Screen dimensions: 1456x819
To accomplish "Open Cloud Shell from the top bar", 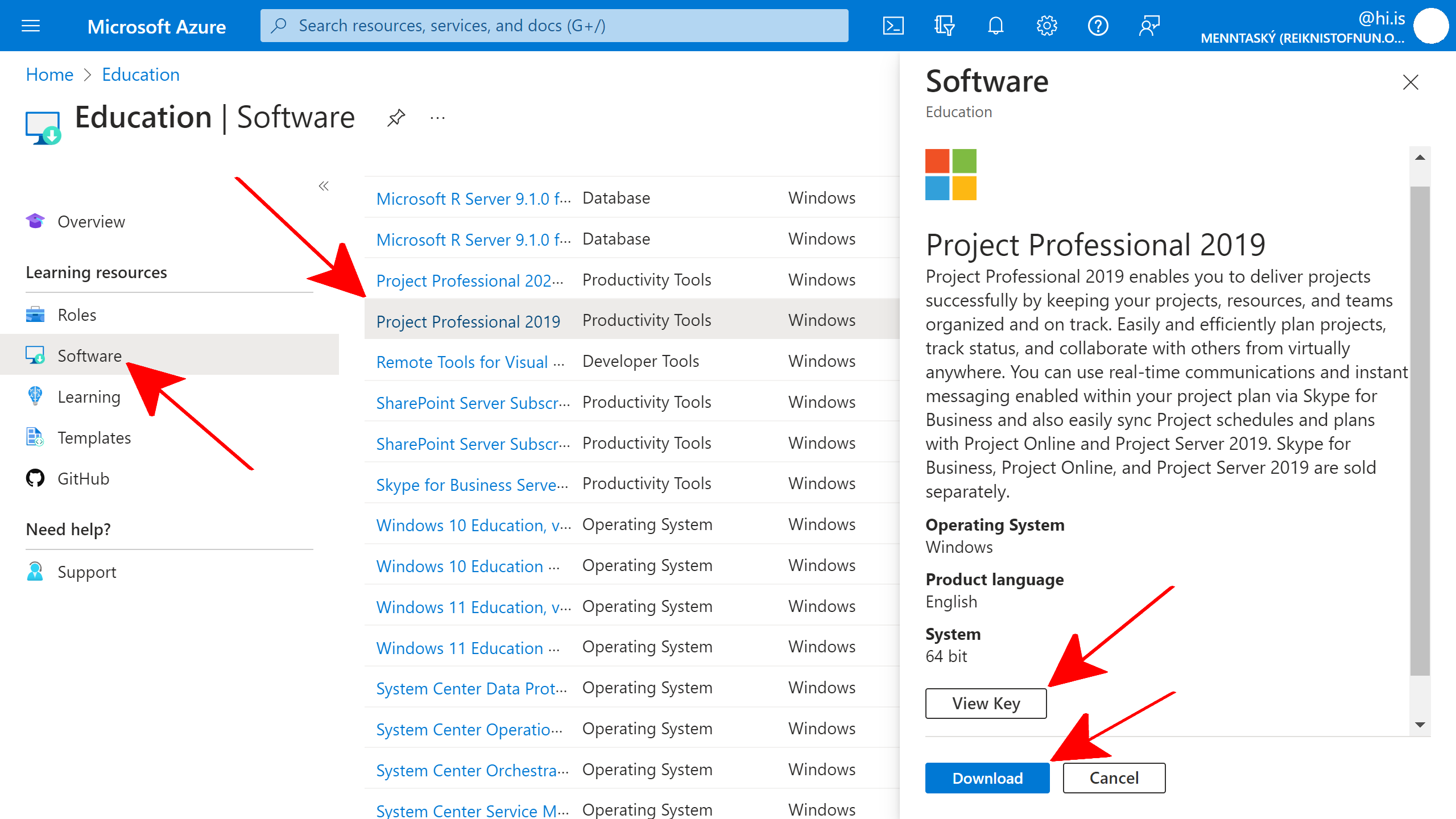I will click(893, 26).
